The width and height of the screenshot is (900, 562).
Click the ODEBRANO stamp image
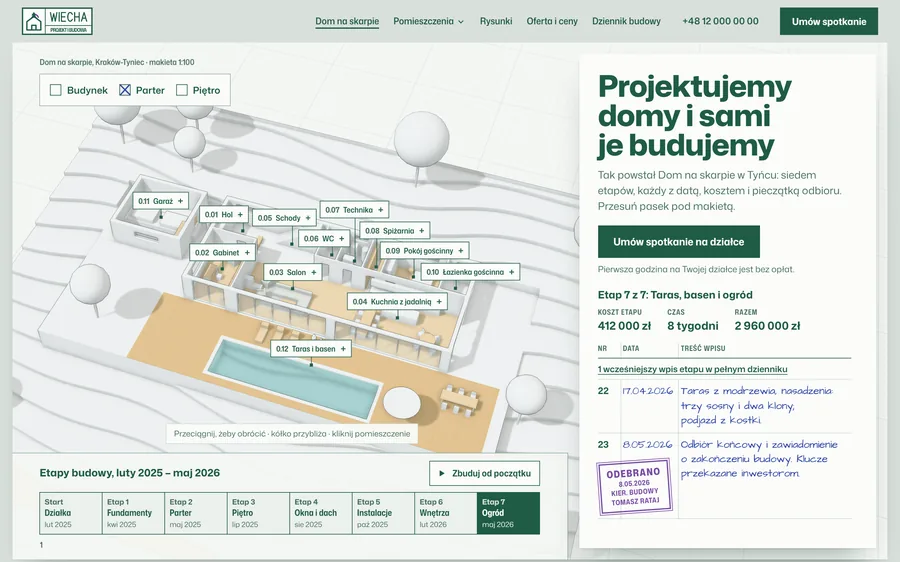(635, 487)
